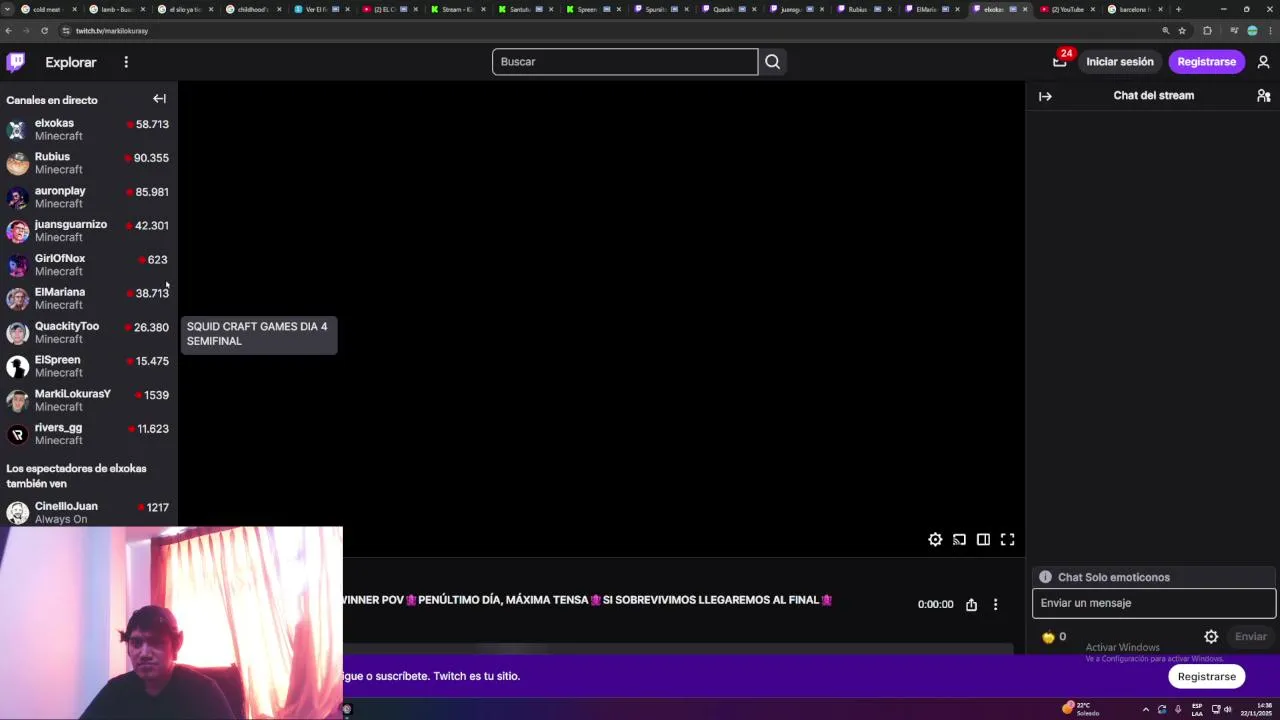
Task: Open taskbar volume control
Action: click(1228, 709)
